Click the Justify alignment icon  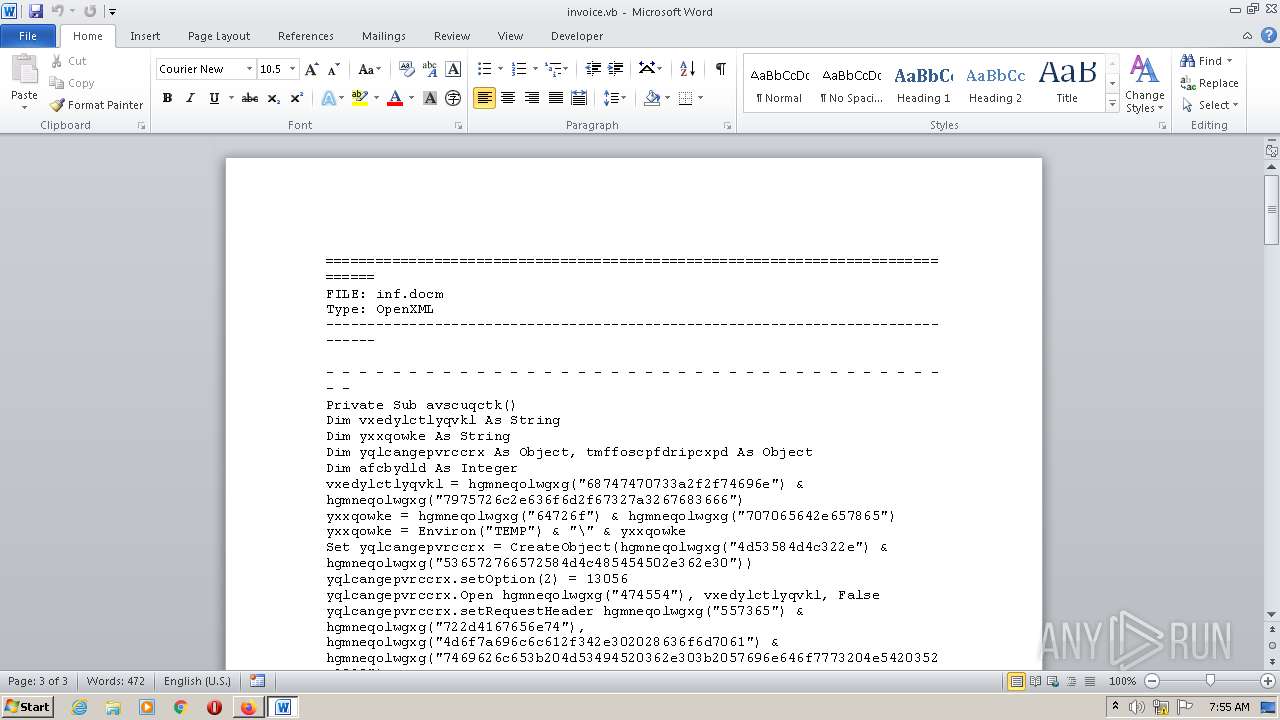(x=555, y=98)
